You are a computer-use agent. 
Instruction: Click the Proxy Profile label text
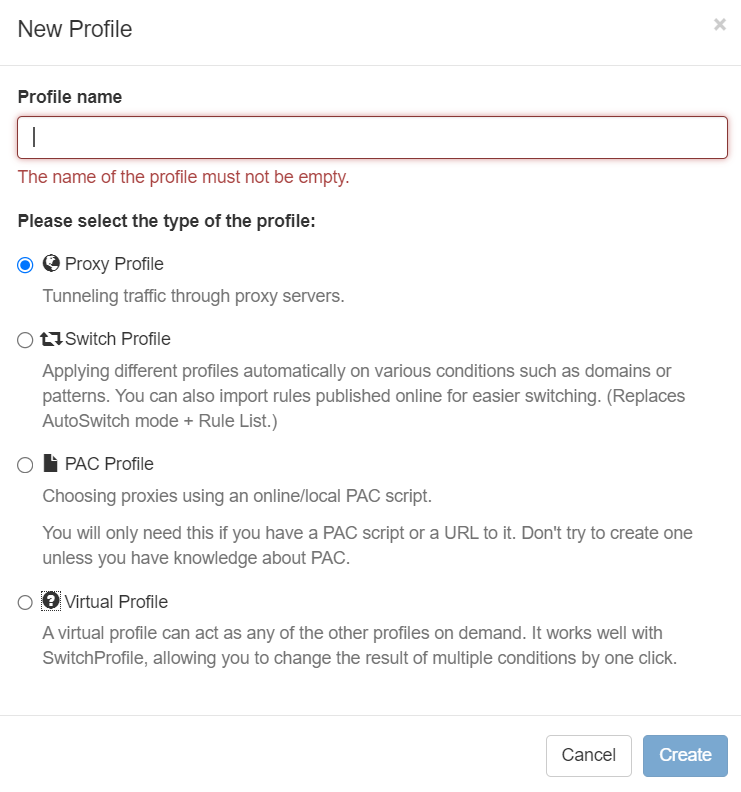click(x=114, y=264)
